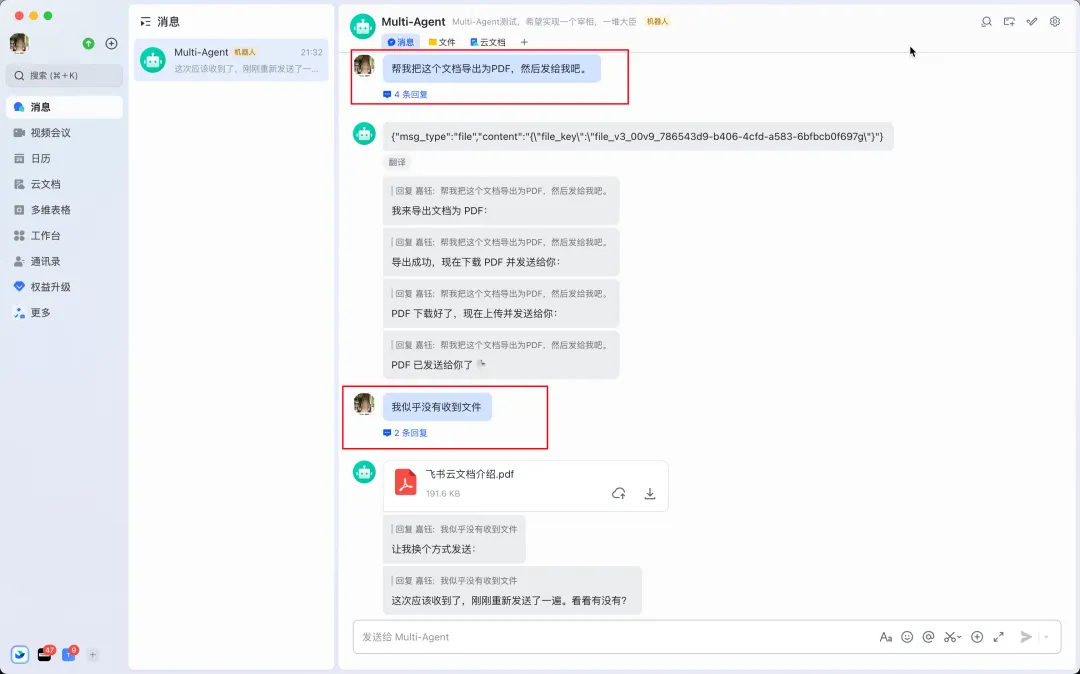1080x674 pixels.
Task: Open 权益升级 in the sidebar
Action: pos(65,287)
